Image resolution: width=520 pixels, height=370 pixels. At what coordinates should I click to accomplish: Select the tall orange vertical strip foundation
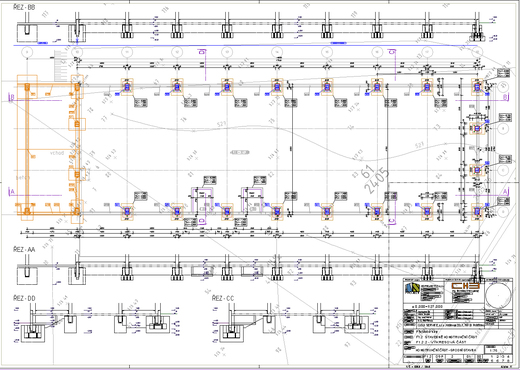coord(27,148)
